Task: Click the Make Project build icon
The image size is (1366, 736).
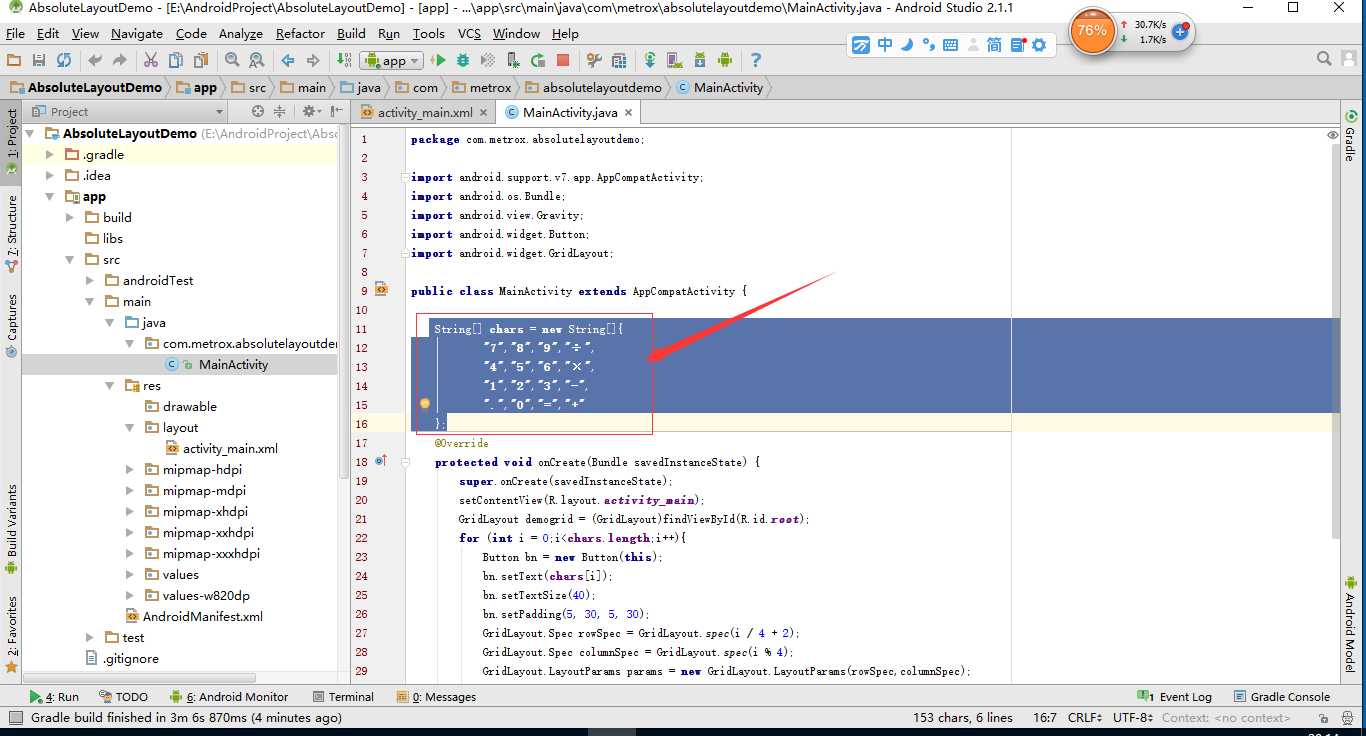Action: point(344,61)
